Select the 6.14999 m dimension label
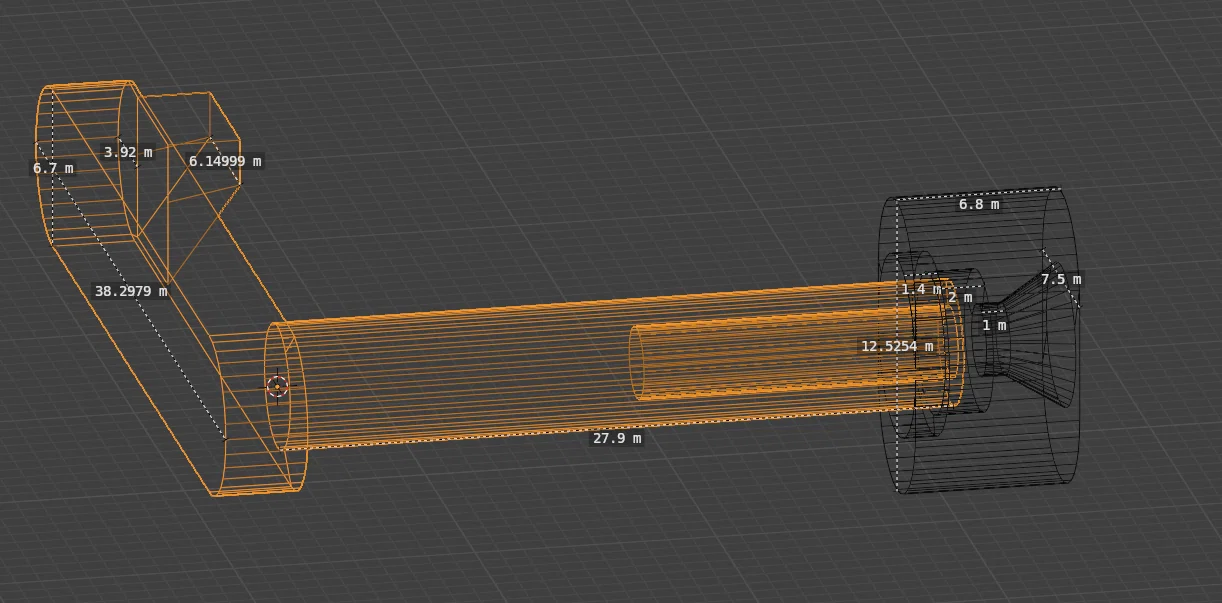Screen dimensions: 1222x603 point(225,161)
